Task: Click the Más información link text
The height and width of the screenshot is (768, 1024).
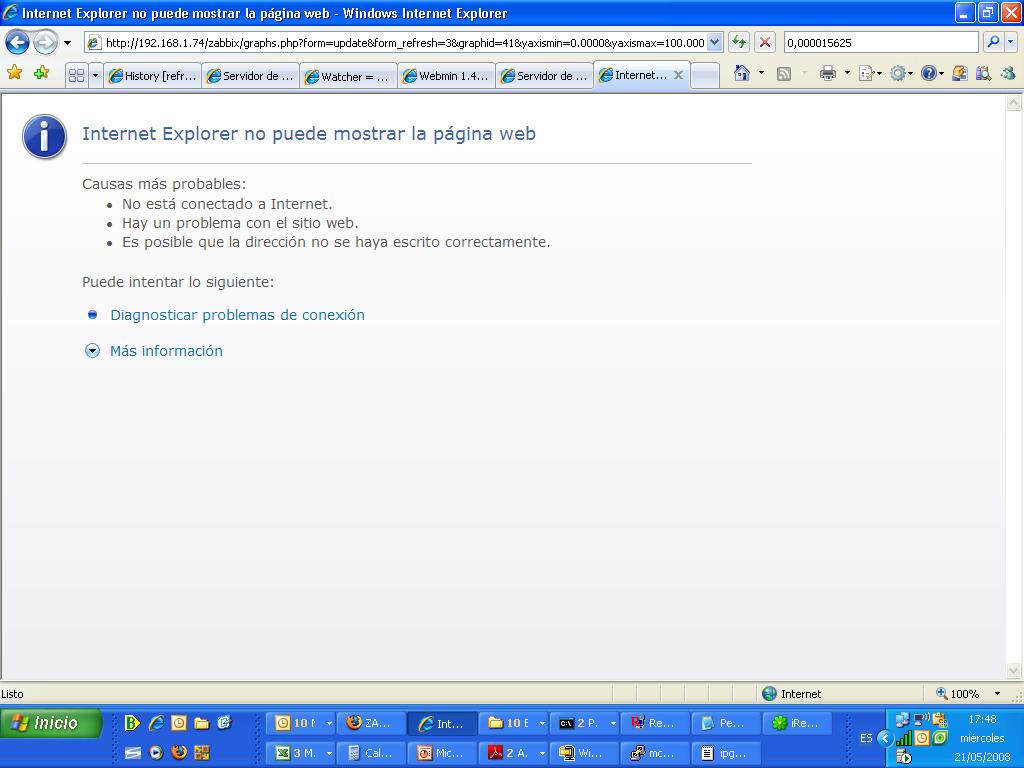Action: 166,351
